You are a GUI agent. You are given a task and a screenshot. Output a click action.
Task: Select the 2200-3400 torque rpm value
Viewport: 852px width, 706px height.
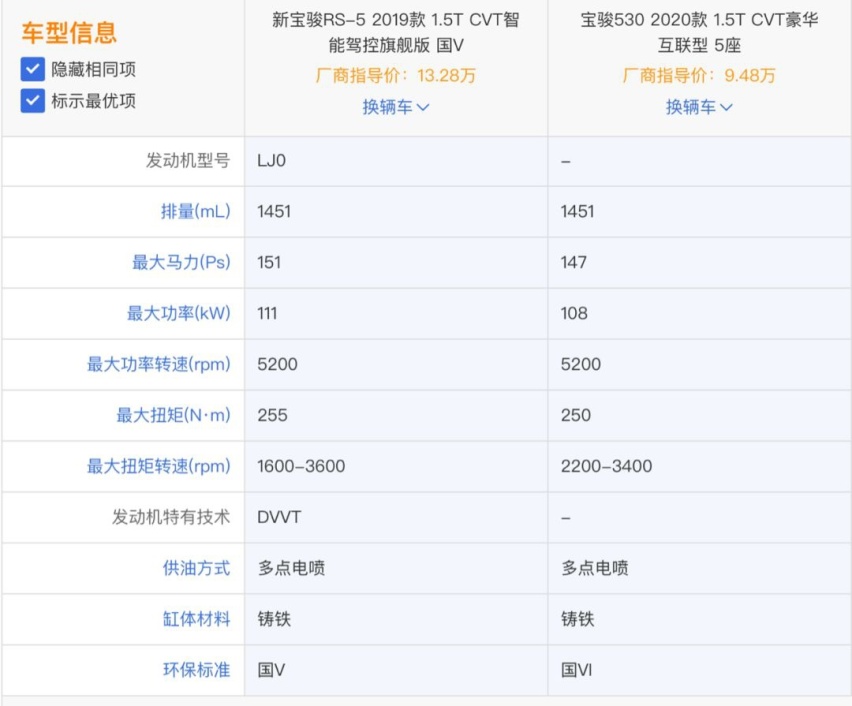606,466
